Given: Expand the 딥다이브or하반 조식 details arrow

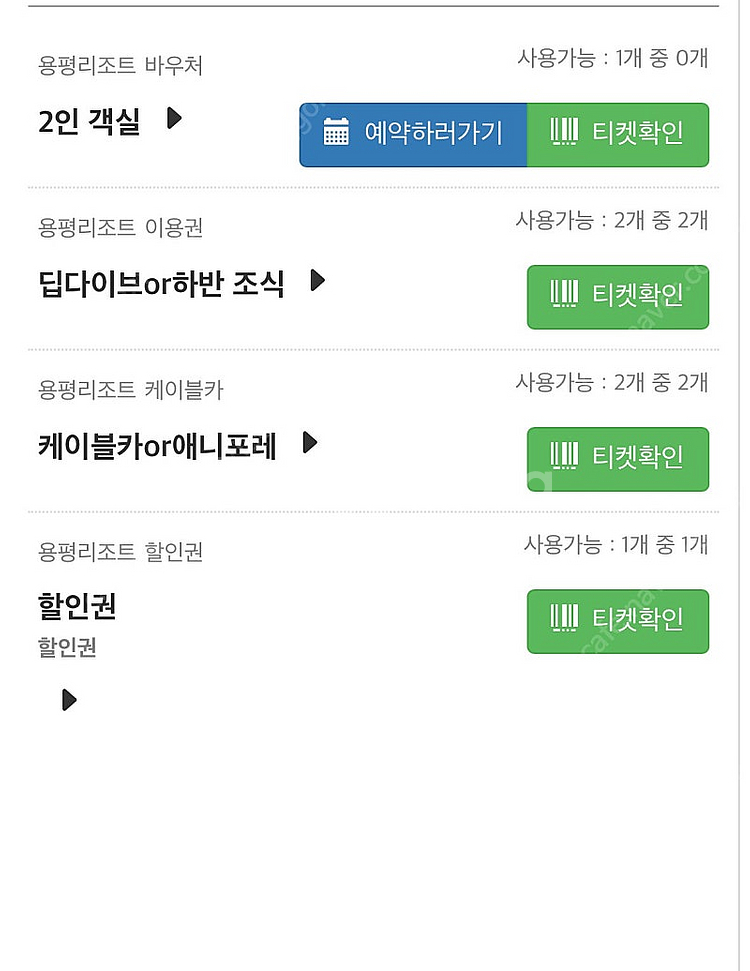Looking at the screenshot, I should tap(317, 281).
